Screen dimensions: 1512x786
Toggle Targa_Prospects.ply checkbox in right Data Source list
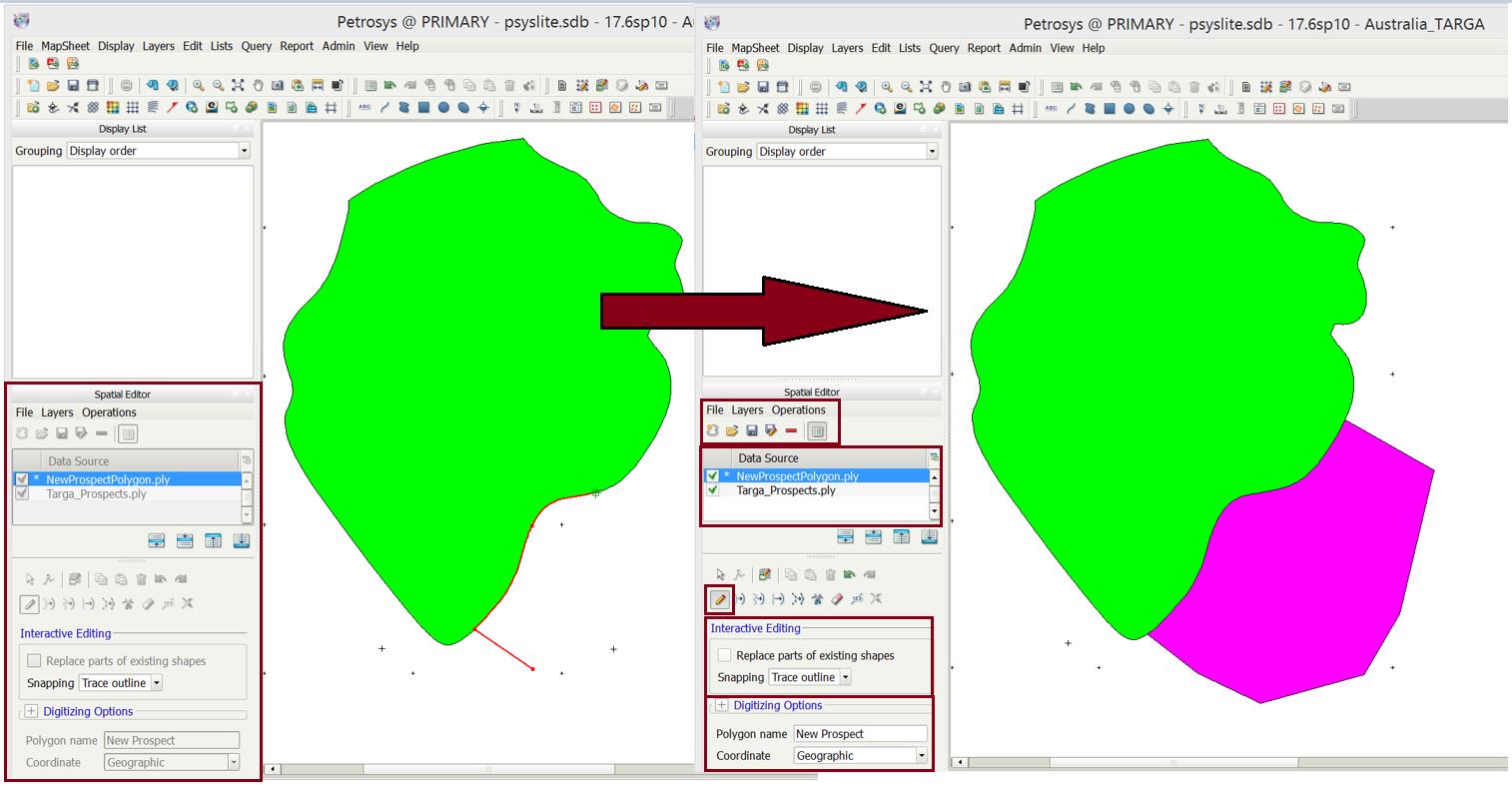(x=712, y=490)
